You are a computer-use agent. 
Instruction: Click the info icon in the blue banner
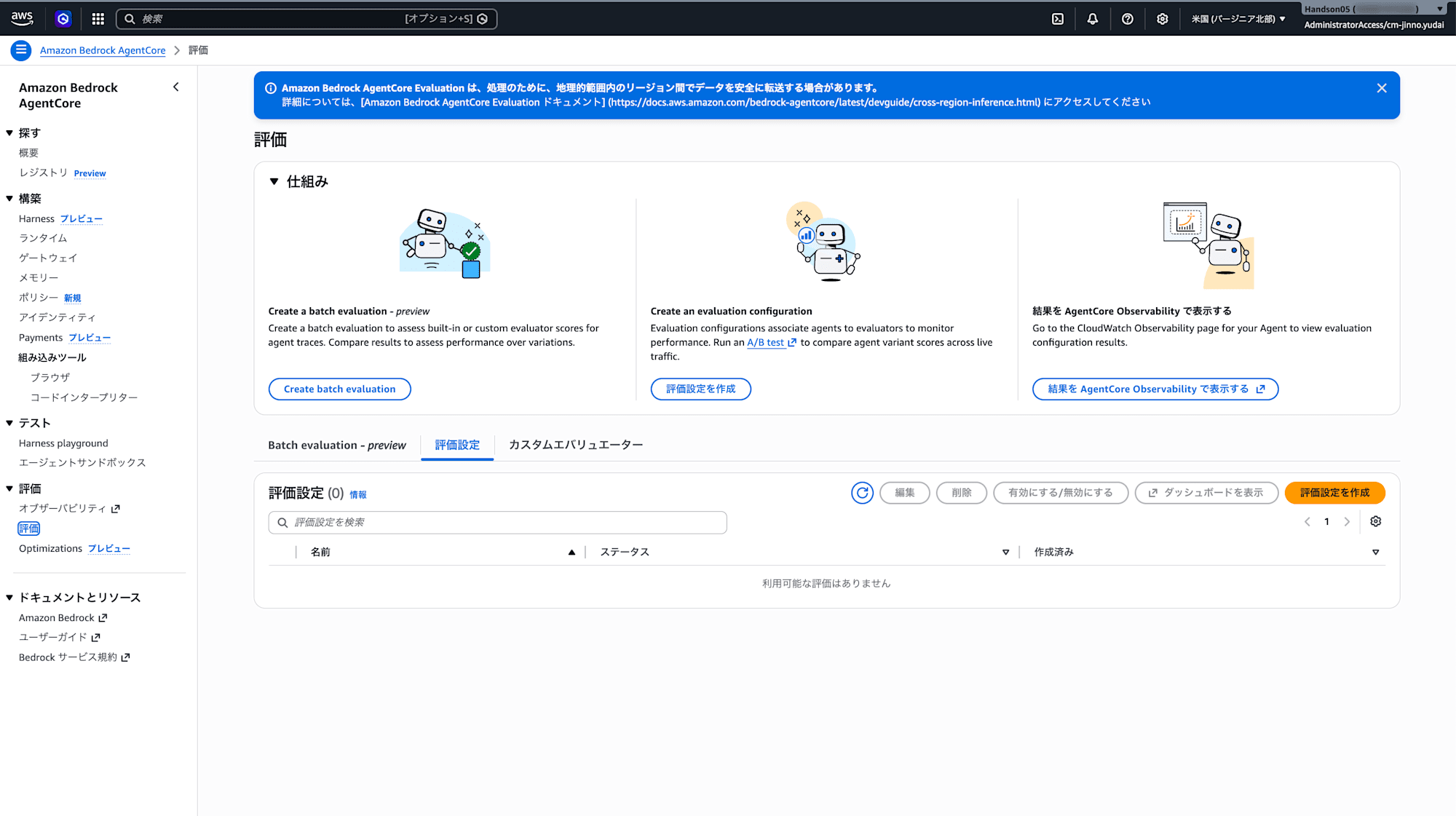[271, 88]
